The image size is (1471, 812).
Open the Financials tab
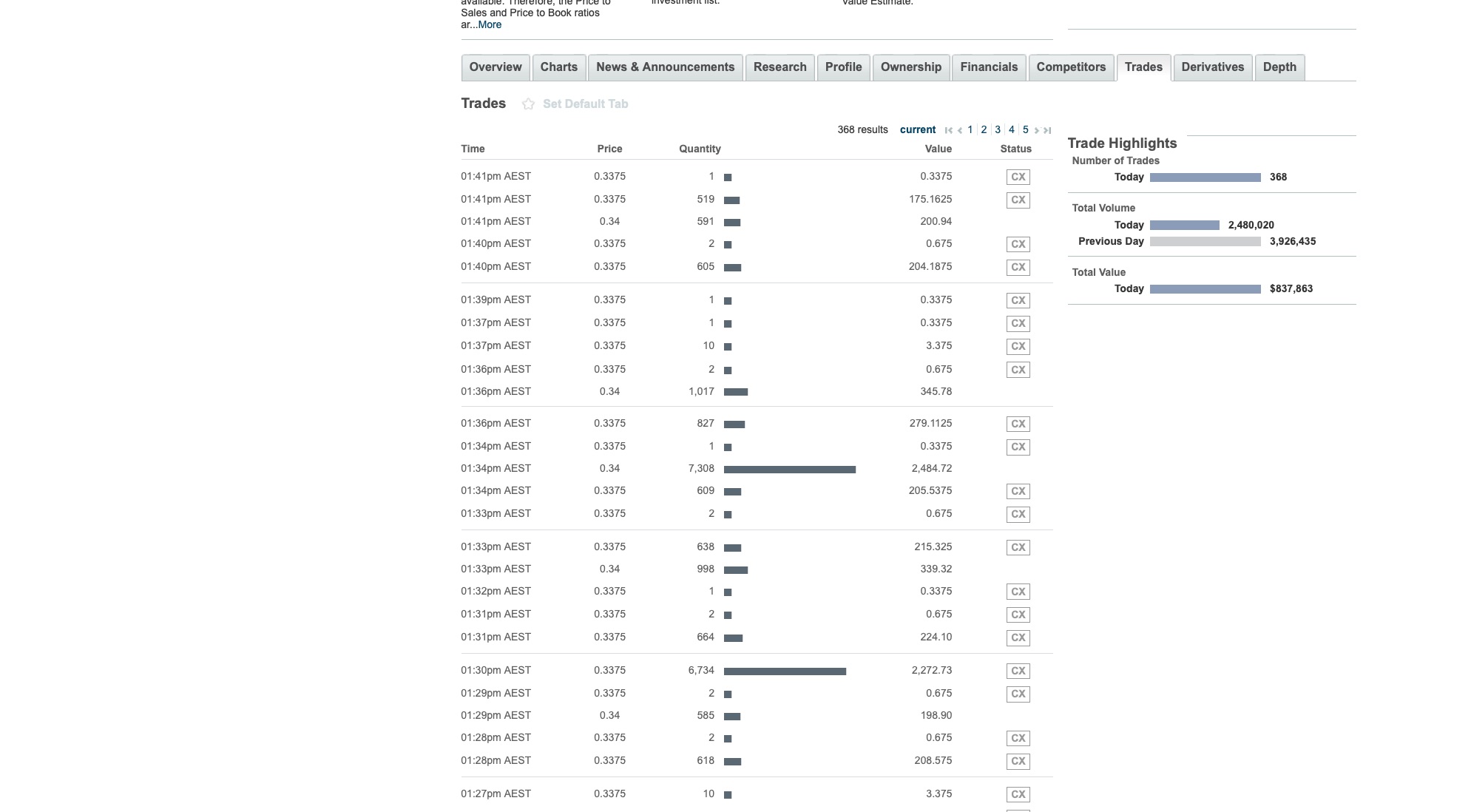[x=988, y=67]
